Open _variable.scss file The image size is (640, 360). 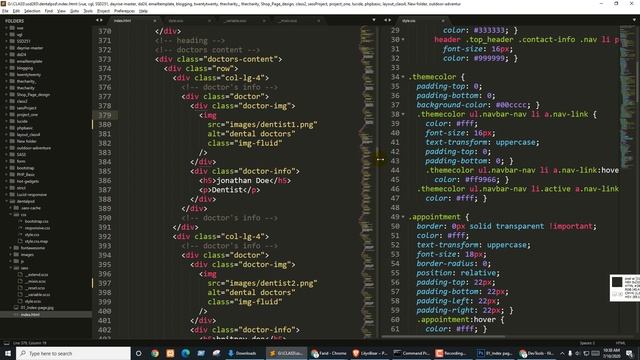click(38, 294)
